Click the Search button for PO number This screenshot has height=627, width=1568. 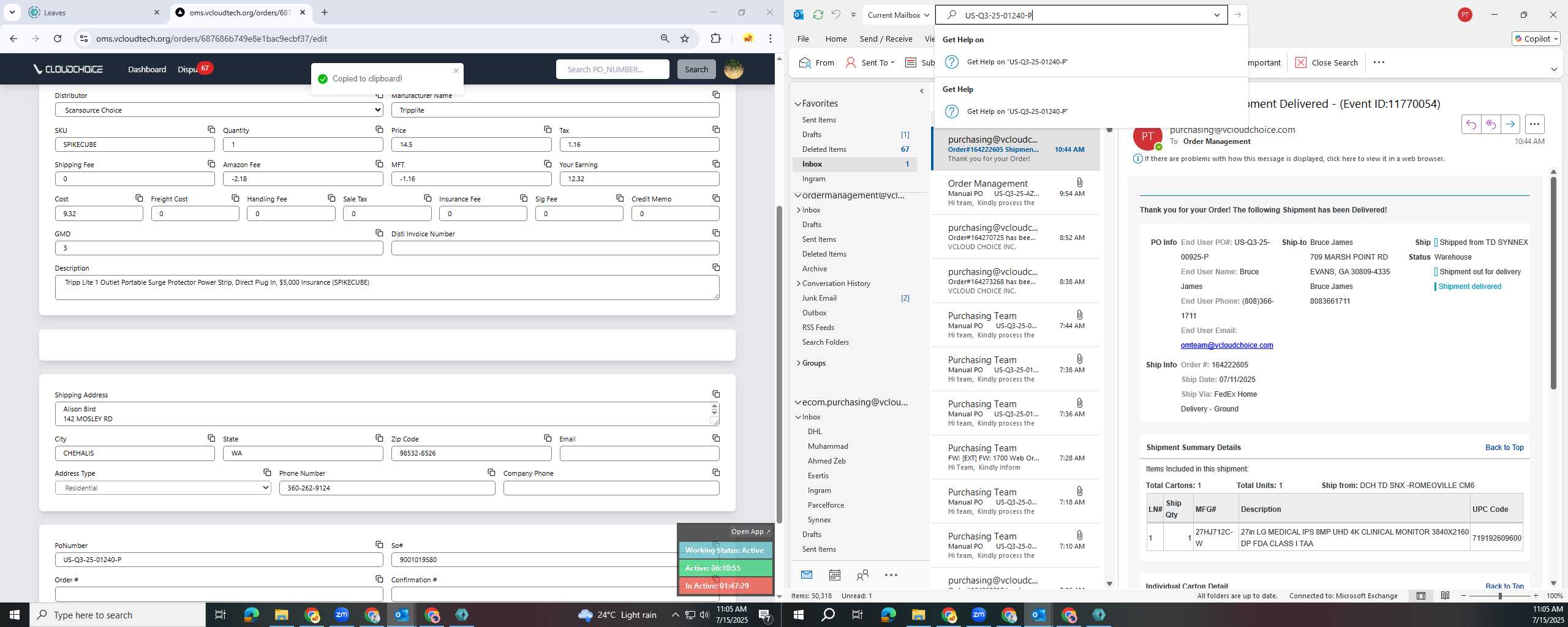[x=696, y=69]
